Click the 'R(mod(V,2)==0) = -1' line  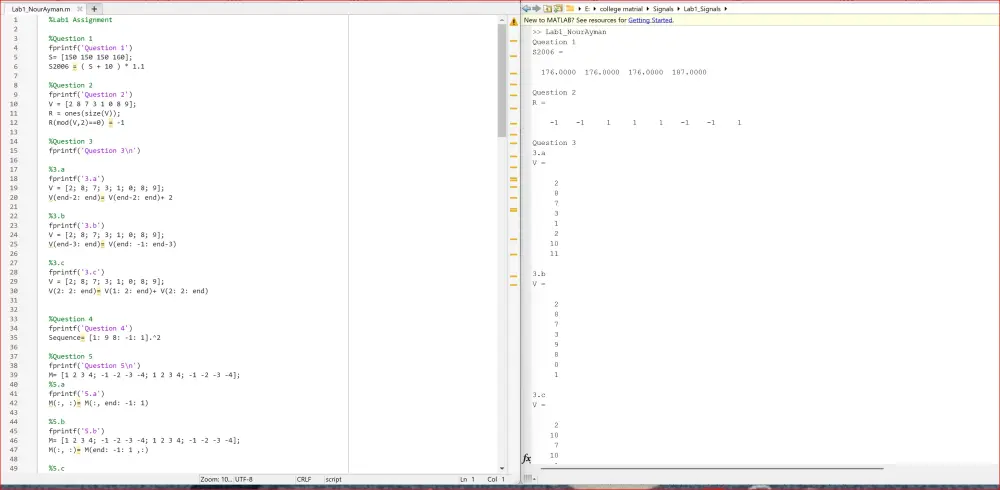coord(86,122)
